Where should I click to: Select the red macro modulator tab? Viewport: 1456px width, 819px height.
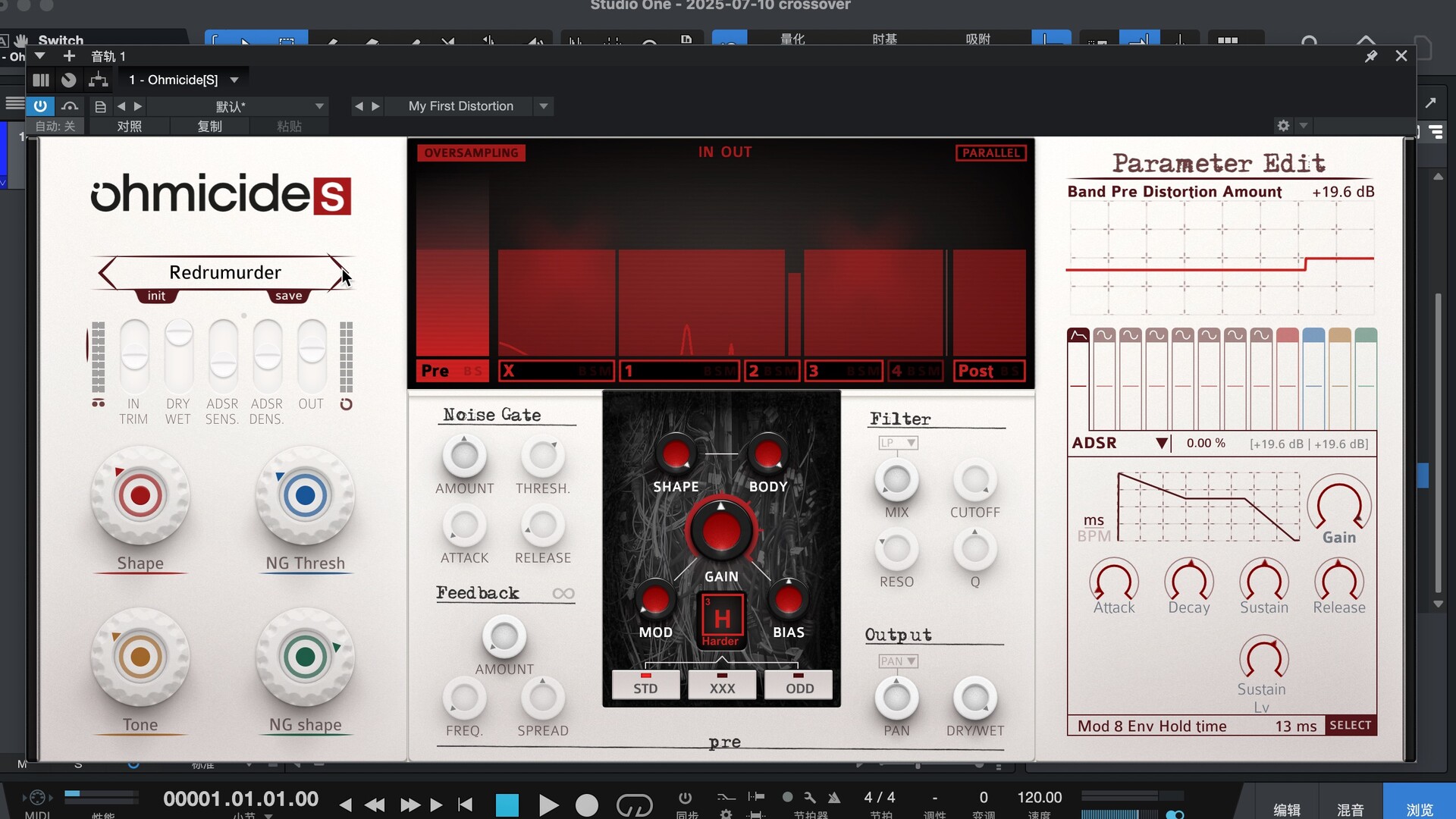1287,335
